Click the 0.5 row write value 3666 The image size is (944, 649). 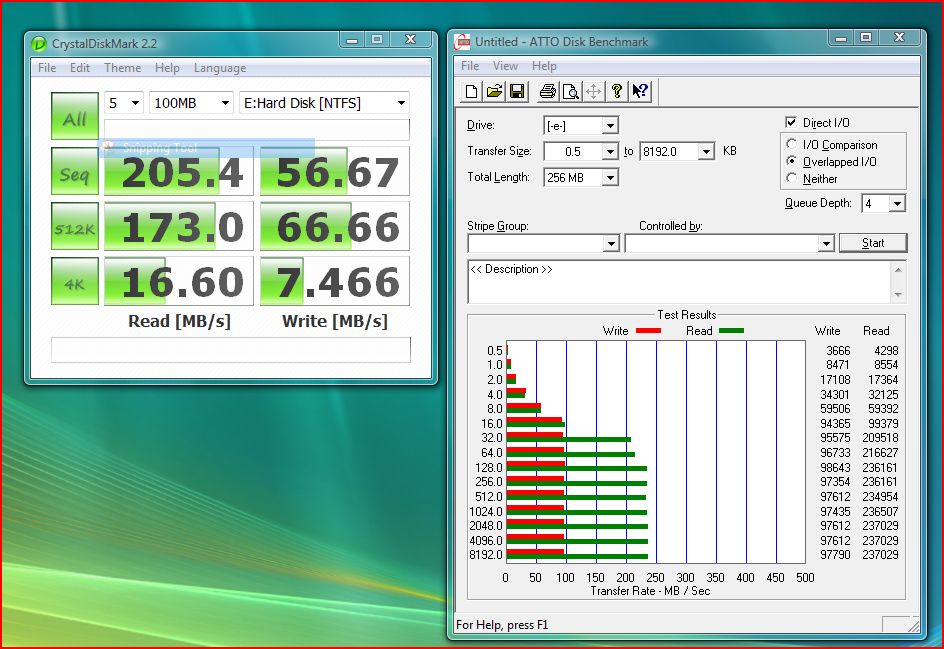point(838,350)
